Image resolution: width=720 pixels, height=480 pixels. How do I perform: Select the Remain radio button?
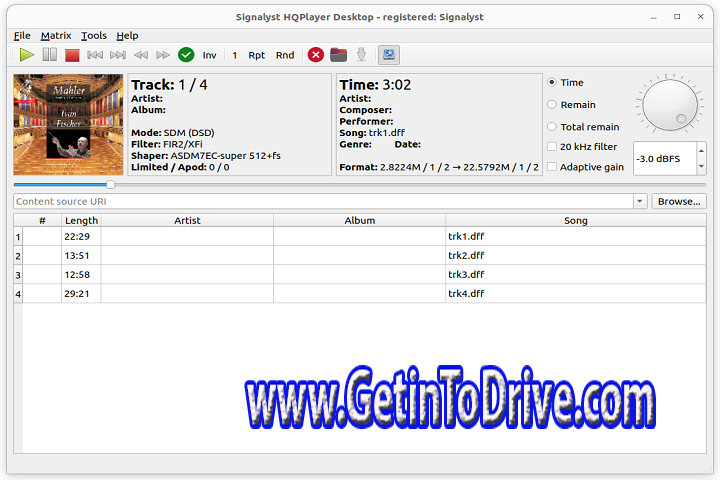tap(571, 105)
